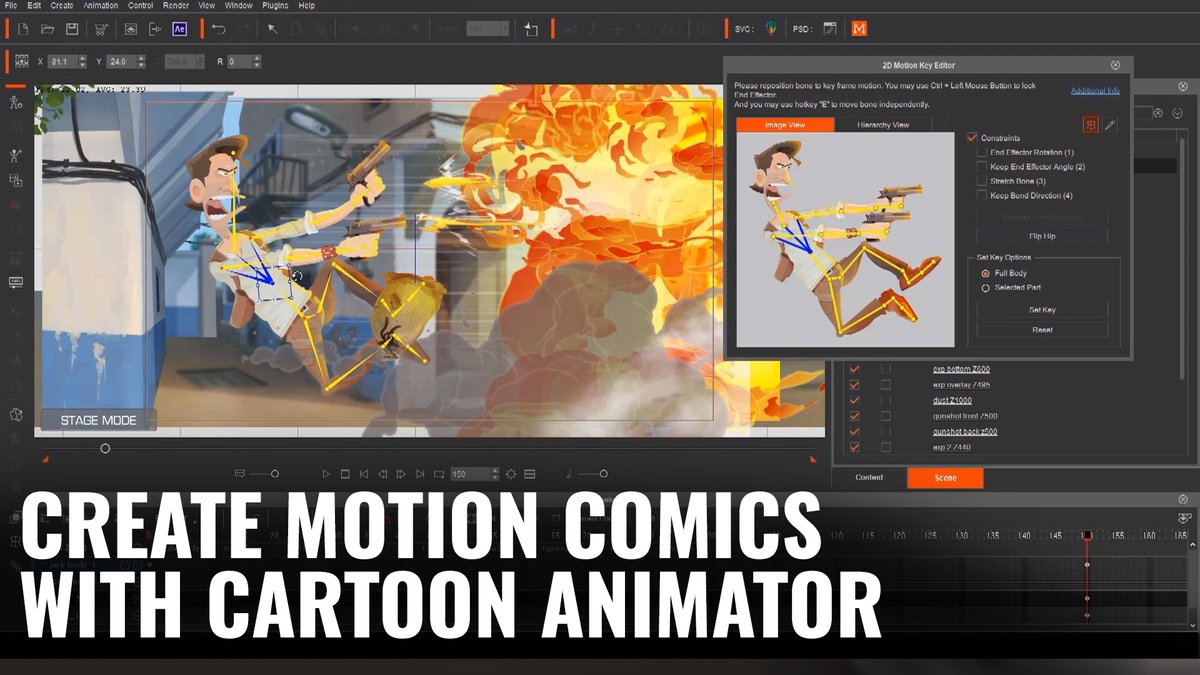Viewport: 1200px width, 675px height.
Task: Toggle the Constraints checkbox
Action: 972,137
